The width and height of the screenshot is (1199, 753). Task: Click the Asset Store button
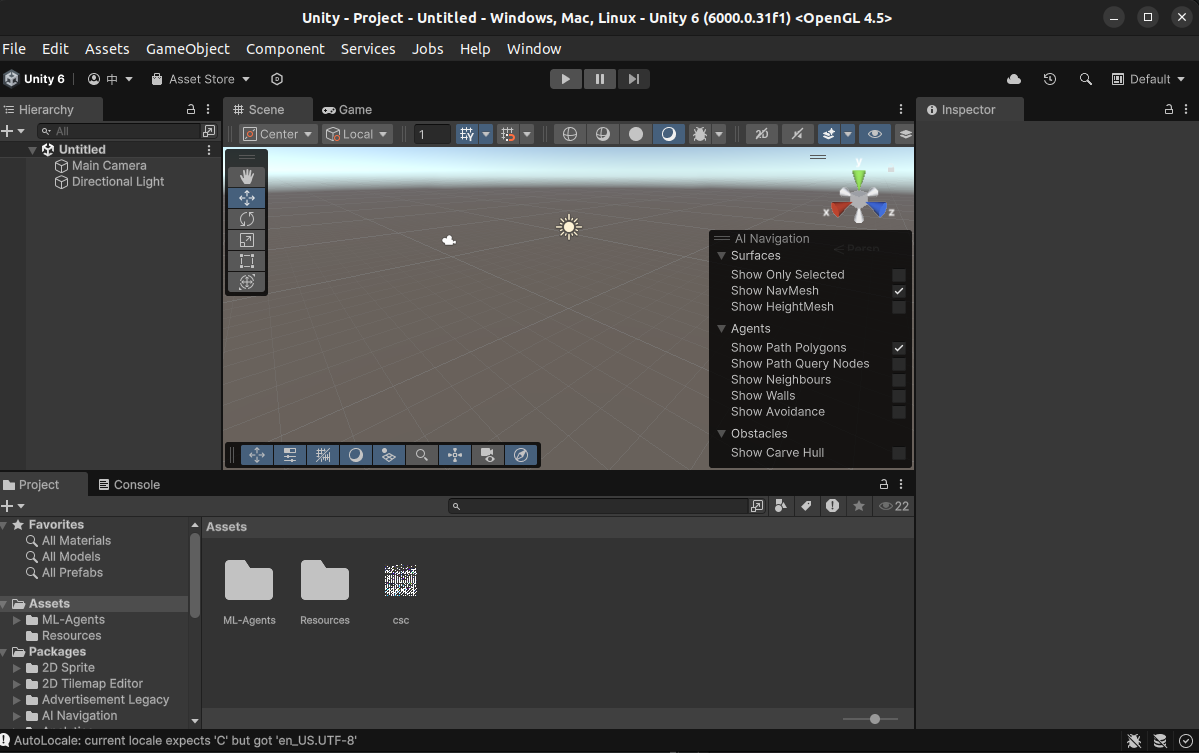click(199, 78)
